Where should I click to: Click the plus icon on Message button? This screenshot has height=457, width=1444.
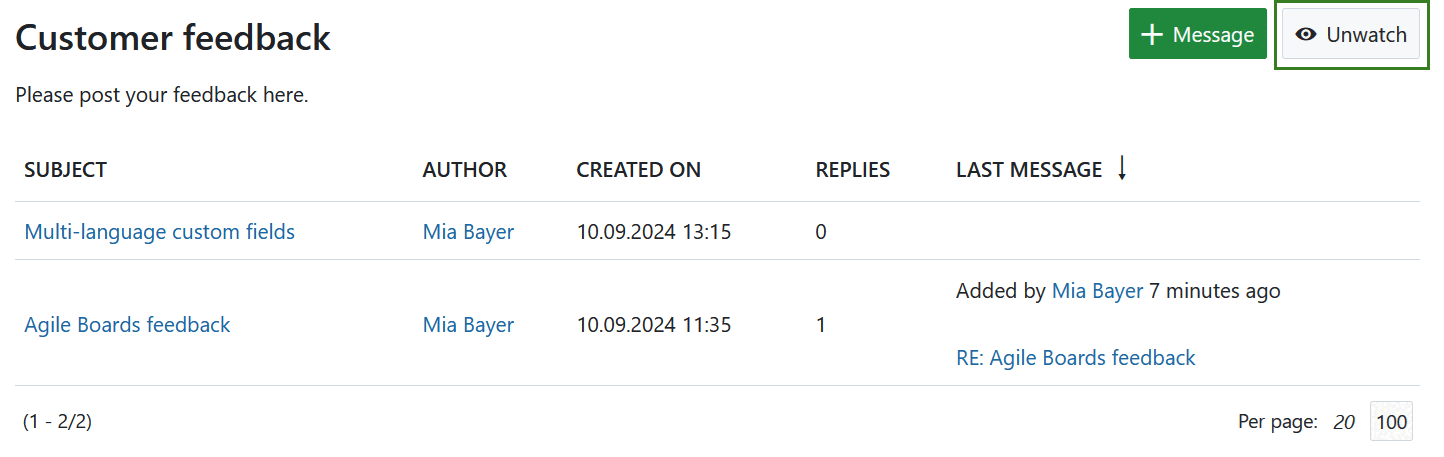[1153, 35]
